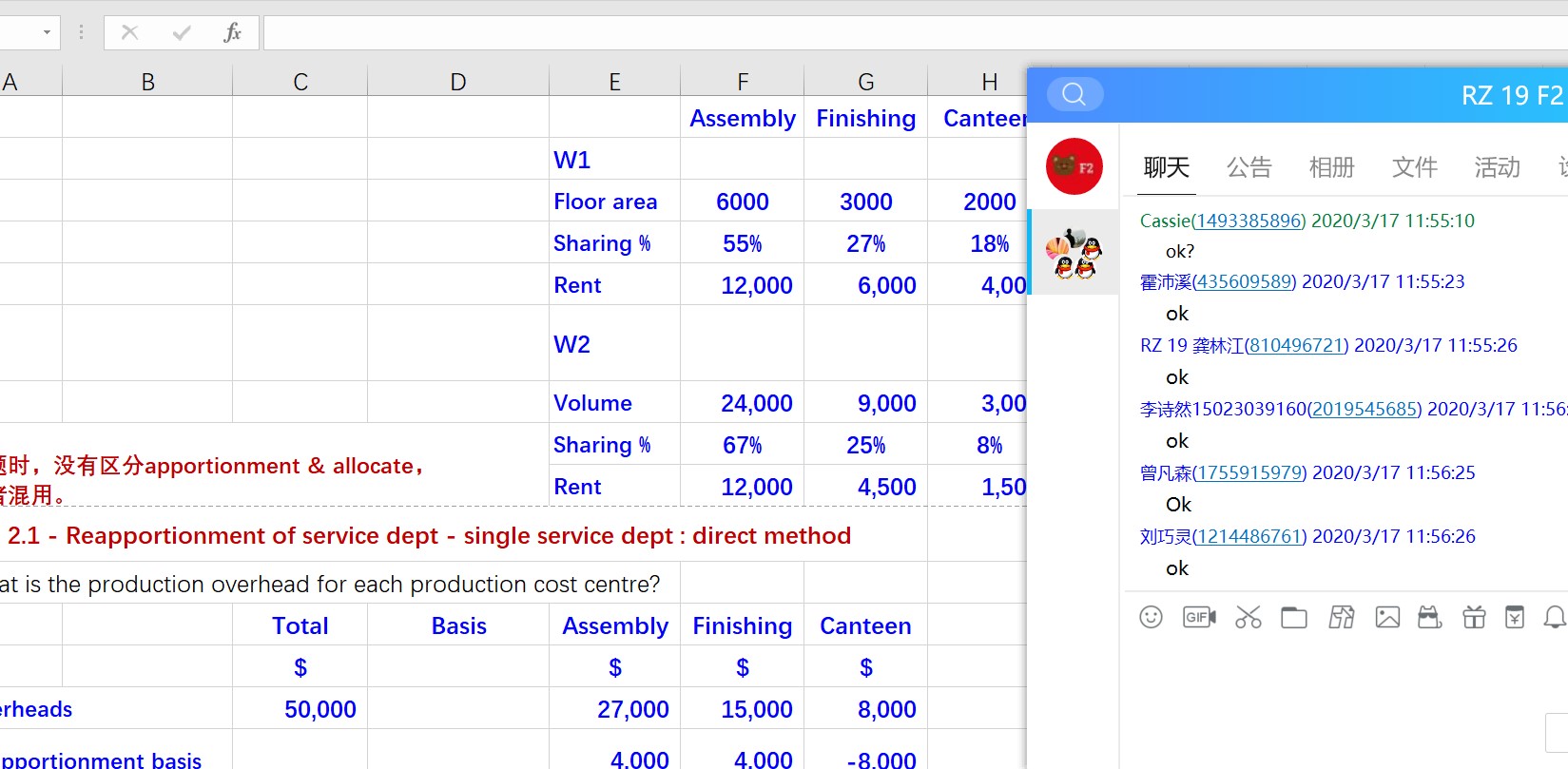Click the picture send icon
Viewport: 1568px width, 769px height.
click(x=1387, y=618)
